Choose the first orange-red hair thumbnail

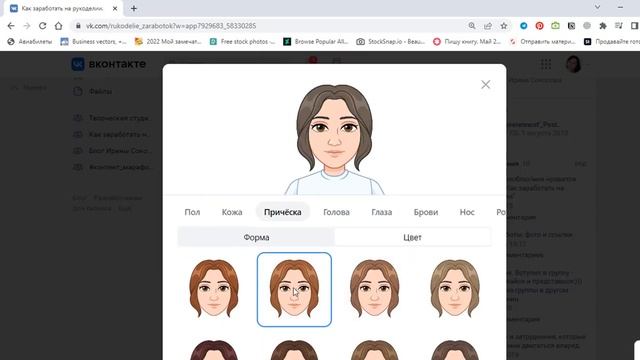(x=213, y=289)
